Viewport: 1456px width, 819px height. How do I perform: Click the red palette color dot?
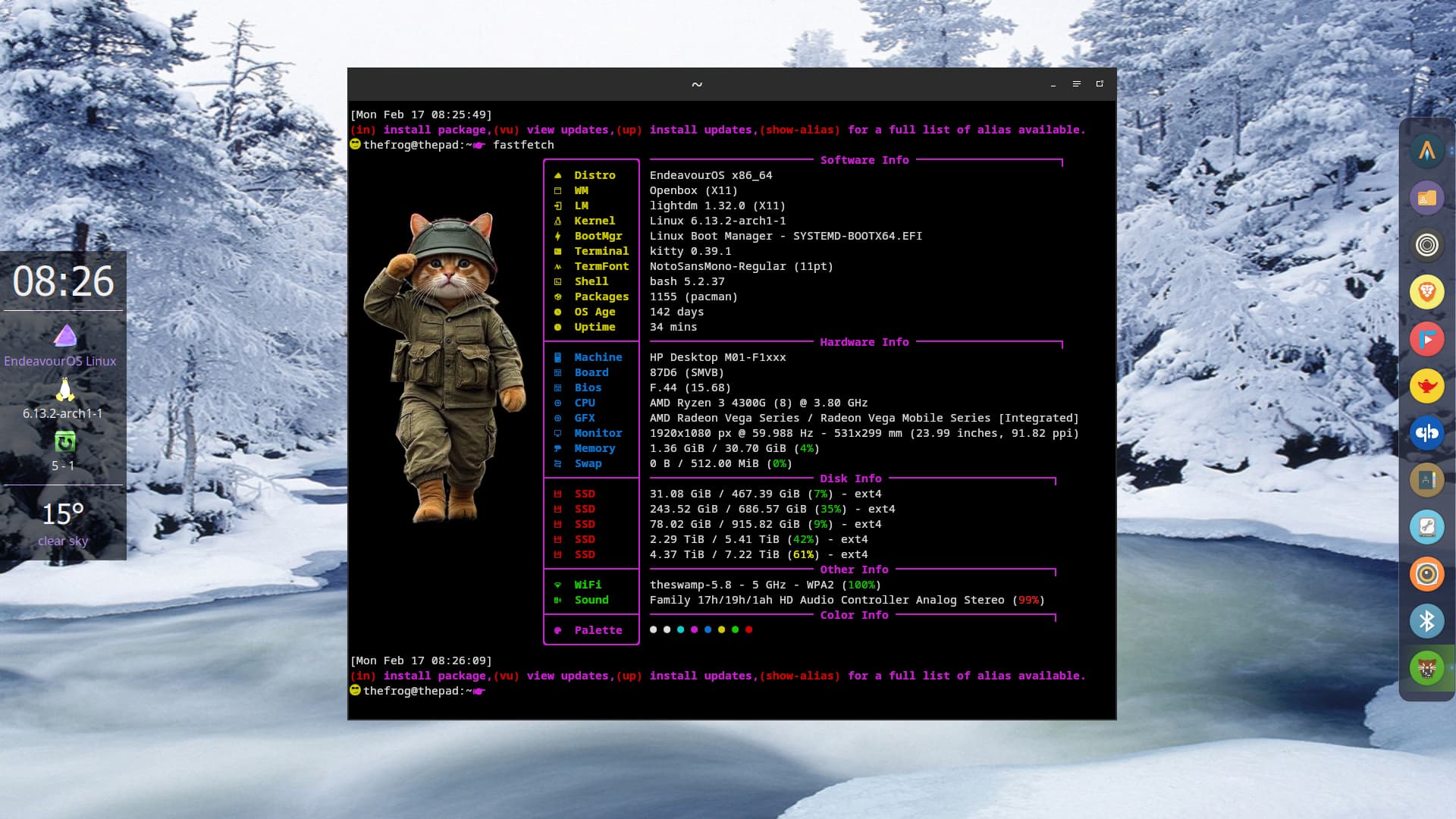pyautogui.click(x=749, y=629)
